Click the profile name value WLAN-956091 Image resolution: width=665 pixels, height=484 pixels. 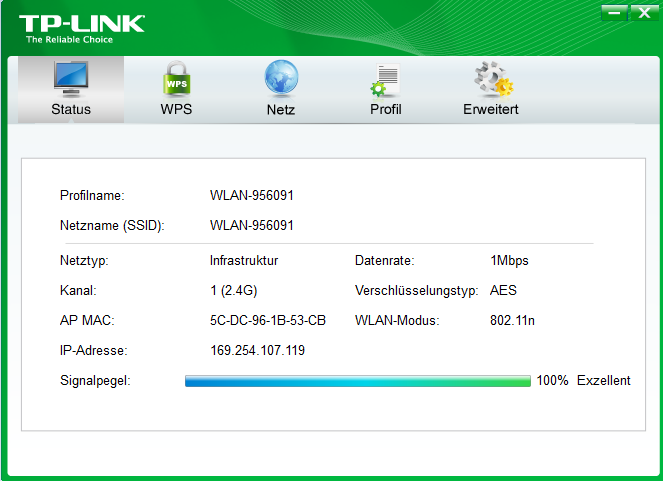tap(251, 196)
